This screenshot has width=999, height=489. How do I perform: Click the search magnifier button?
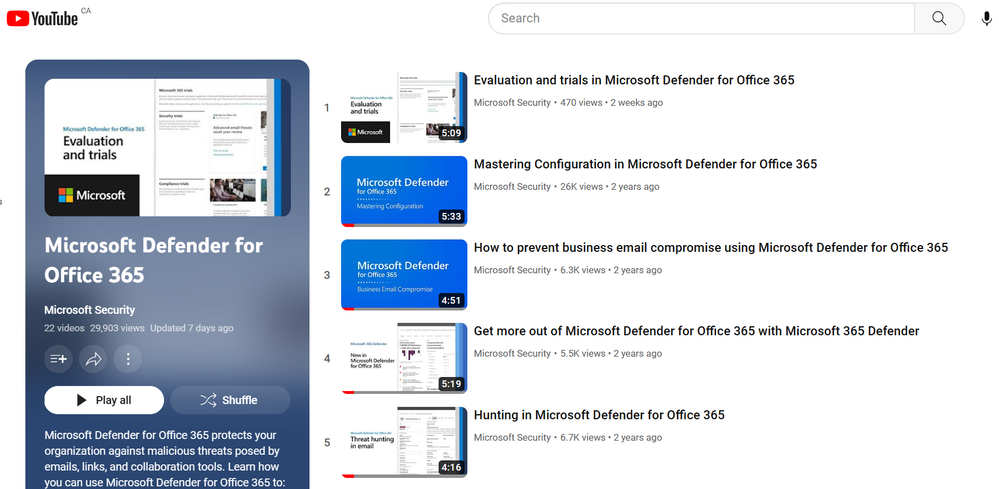[939, 18]
